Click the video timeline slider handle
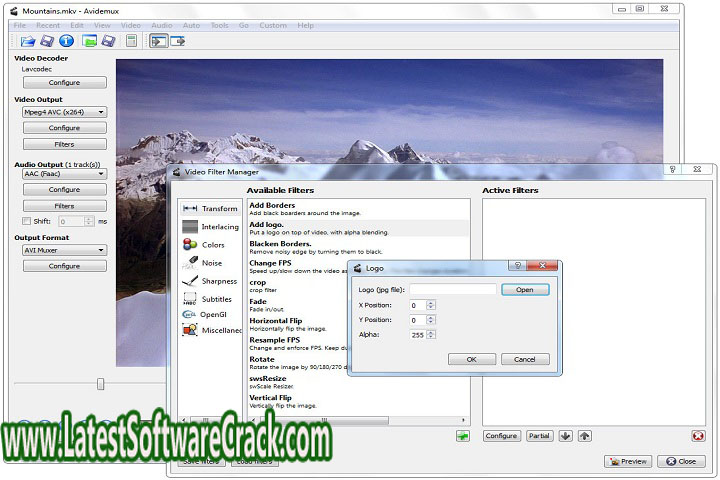Screen dimensions: 720x480 coord(101,384)
